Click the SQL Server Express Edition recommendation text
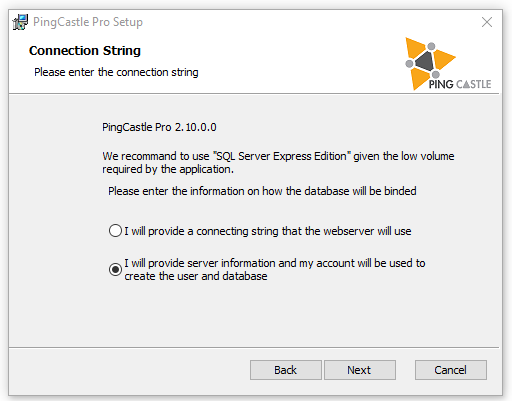 278,162
